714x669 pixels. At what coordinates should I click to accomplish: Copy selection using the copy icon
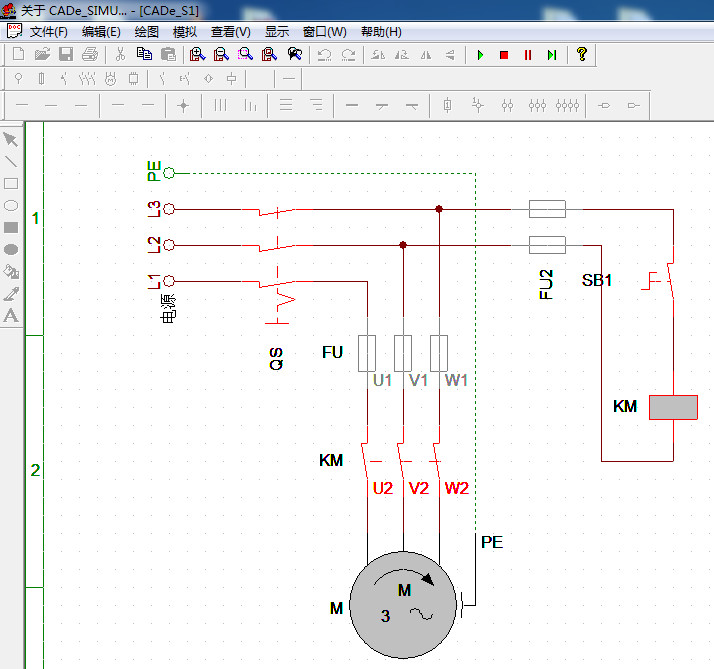pyautogui.click(x=144, y=54)
